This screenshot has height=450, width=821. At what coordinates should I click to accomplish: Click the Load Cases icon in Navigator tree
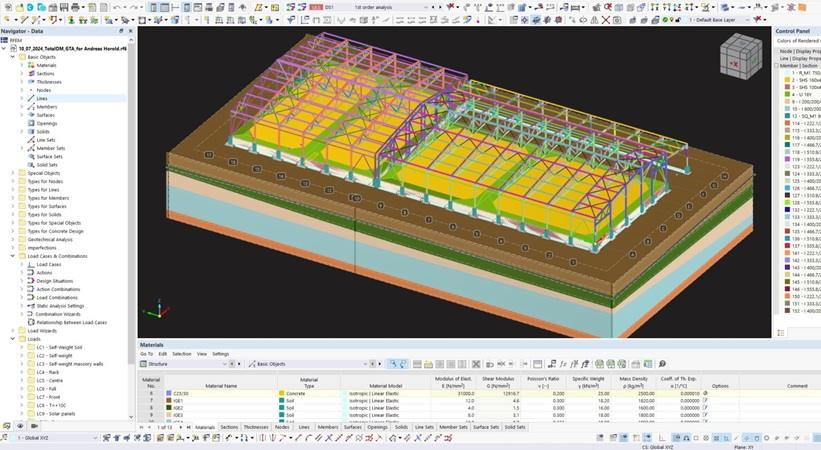[31, 264]
